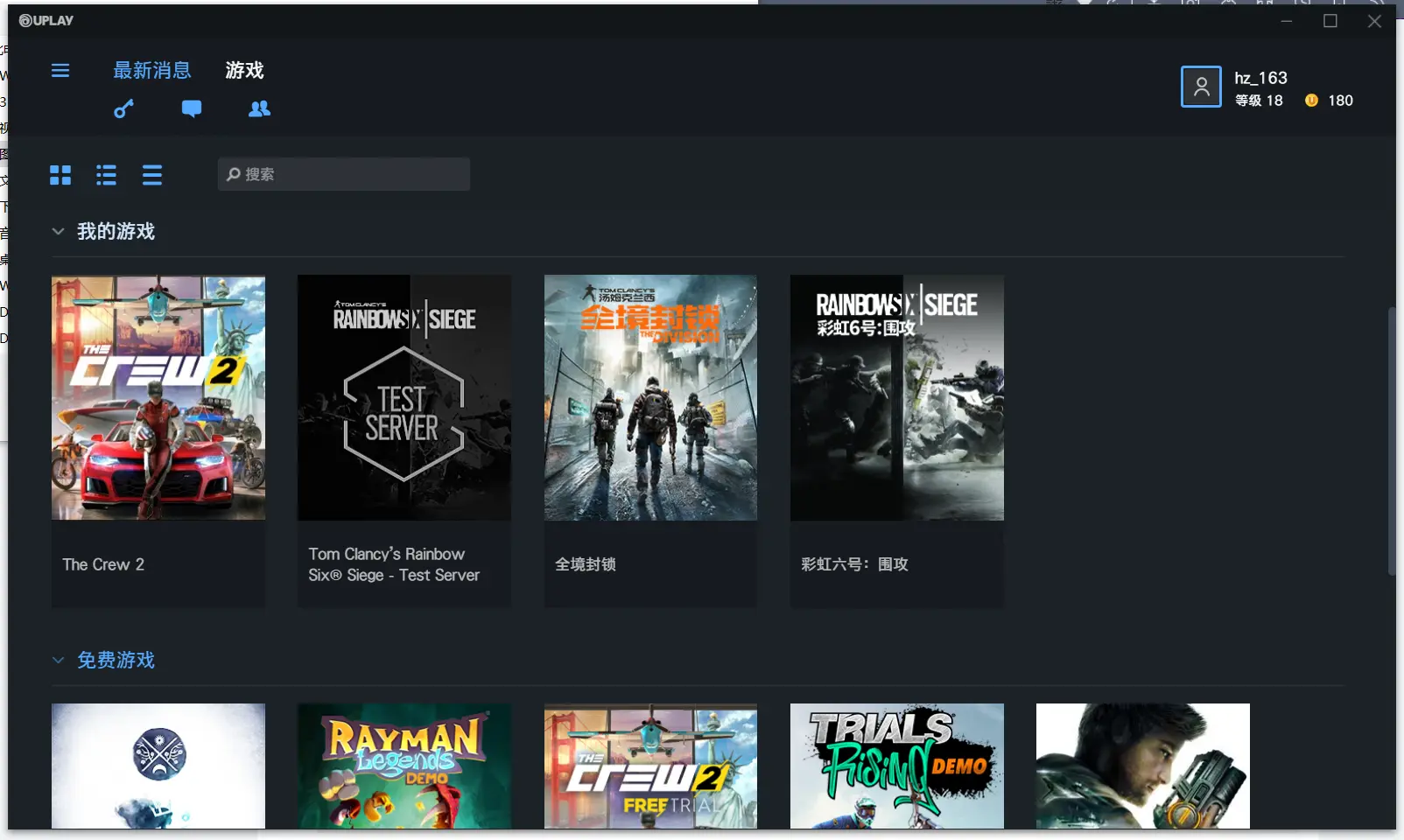Viewport: 1404px width, 840px height.
Task: Open The Crew 2 cover art
Action: tap(158, 398)
